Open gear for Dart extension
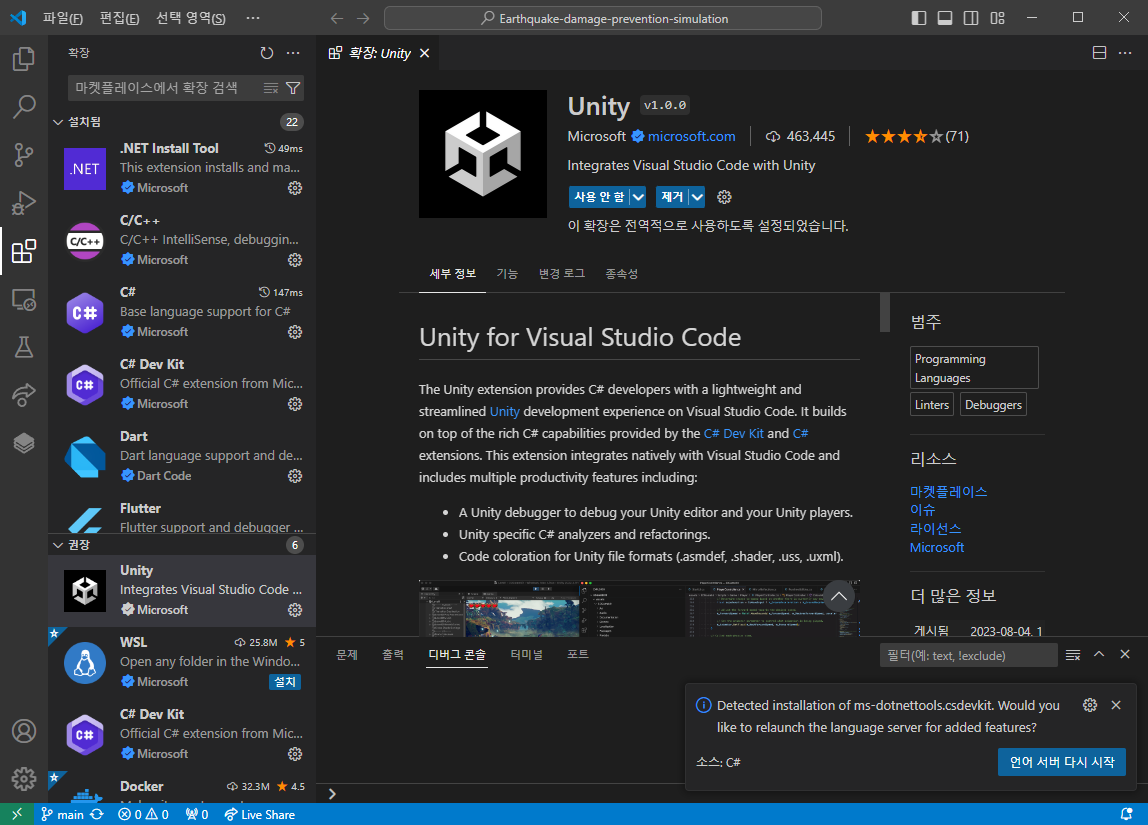This screenshot has width=1148, height=825. [x=295, y=476]
